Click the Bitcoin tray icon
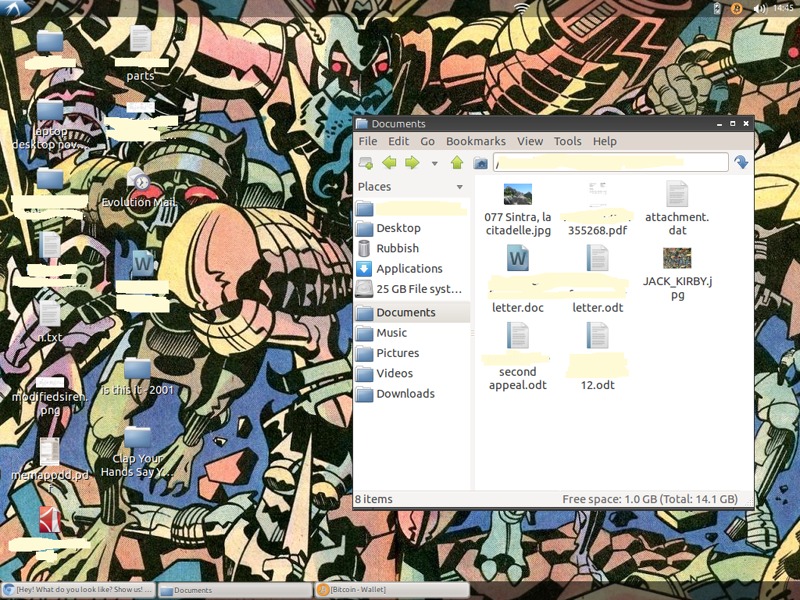800x600 pixels. click(736, 8)
